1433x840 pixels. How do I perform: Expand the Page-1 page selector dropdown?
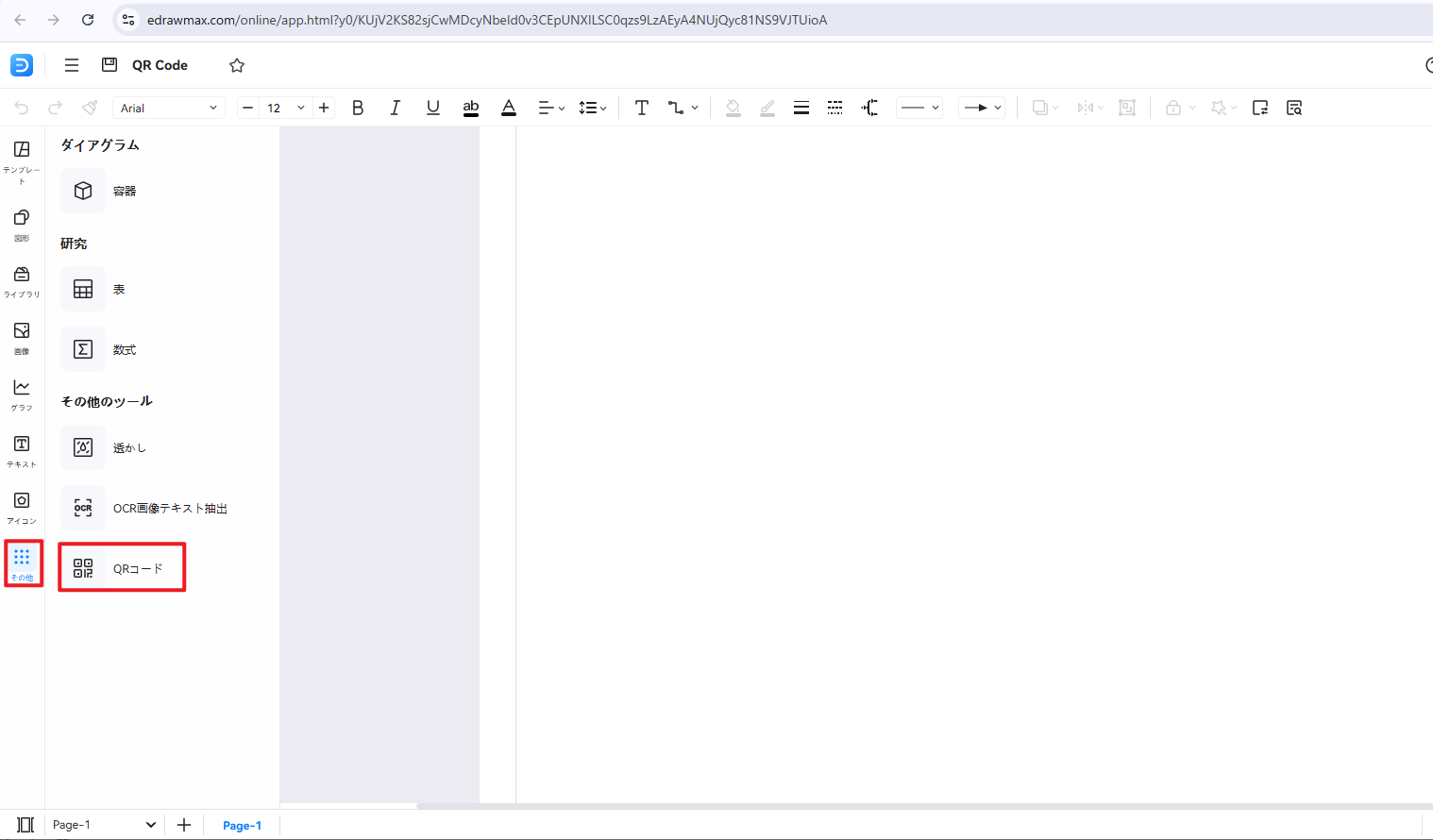point(150,825)
